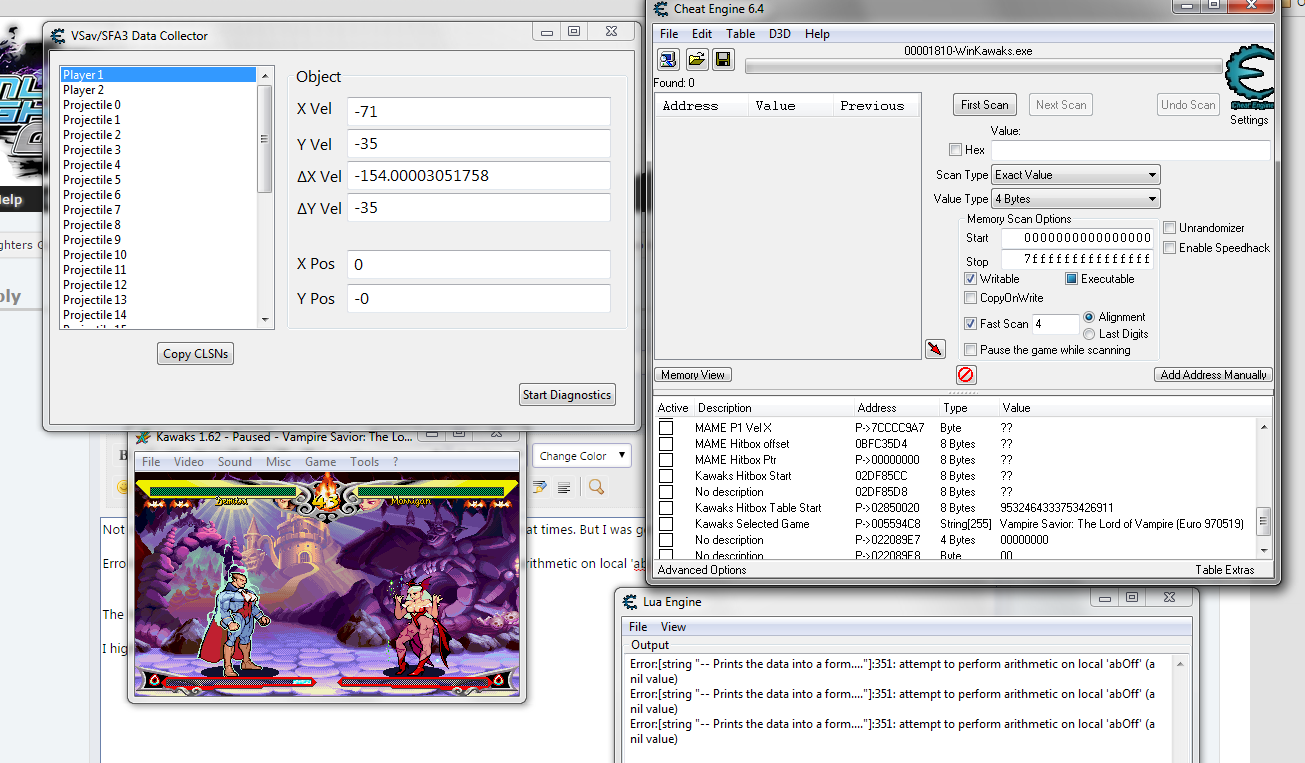This screenshot has height=763, width=1305.
Task: Enable the Unrandomizer checkbox
Action: click(x=1170, y=228)
